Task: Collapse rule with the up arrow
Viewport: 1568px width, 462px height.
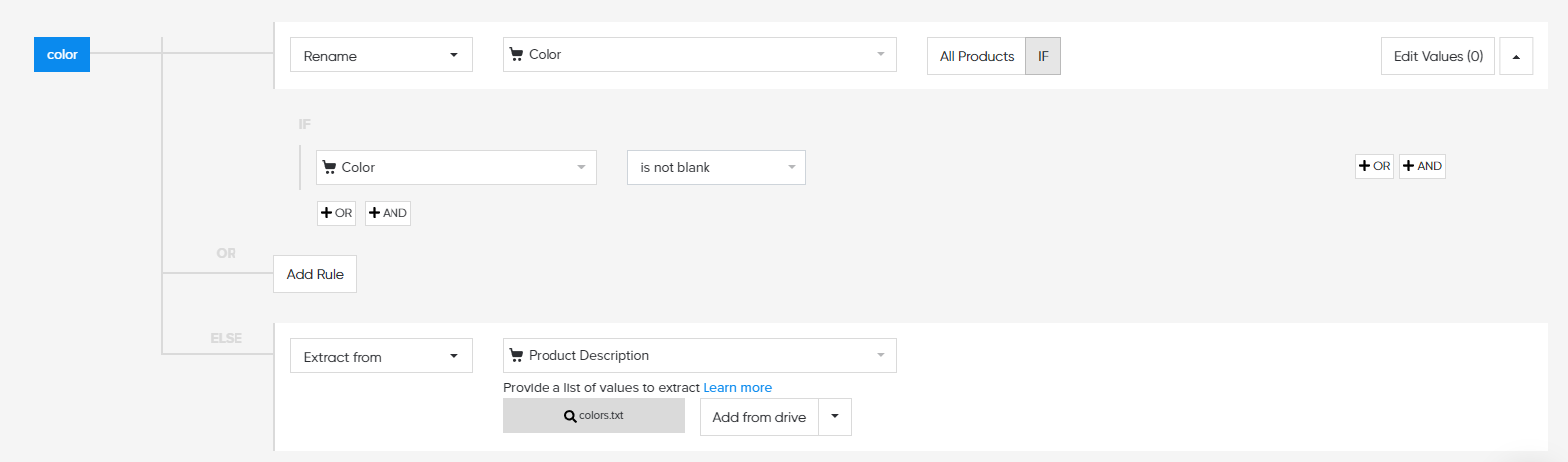Action: (x=1516, y=56)
